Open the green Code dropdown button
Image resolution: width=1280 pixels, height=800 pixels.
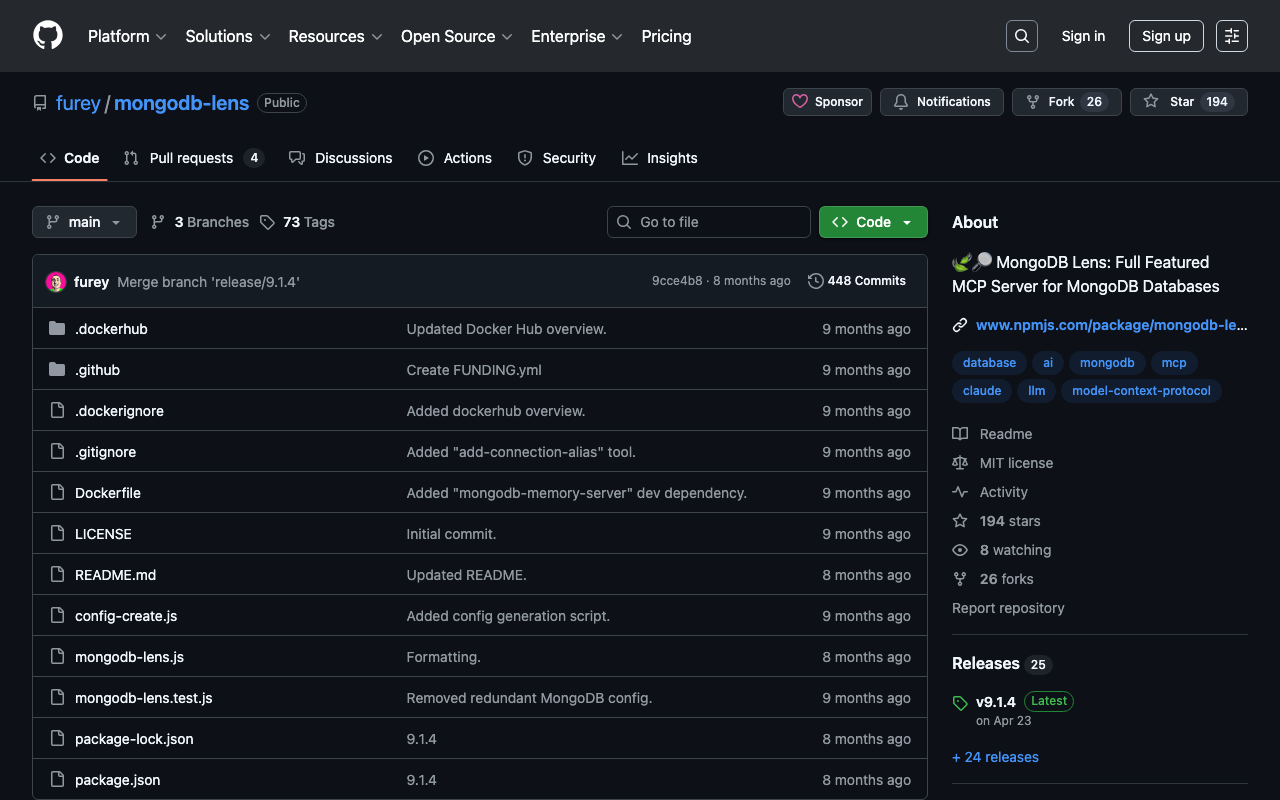point(872,222)
